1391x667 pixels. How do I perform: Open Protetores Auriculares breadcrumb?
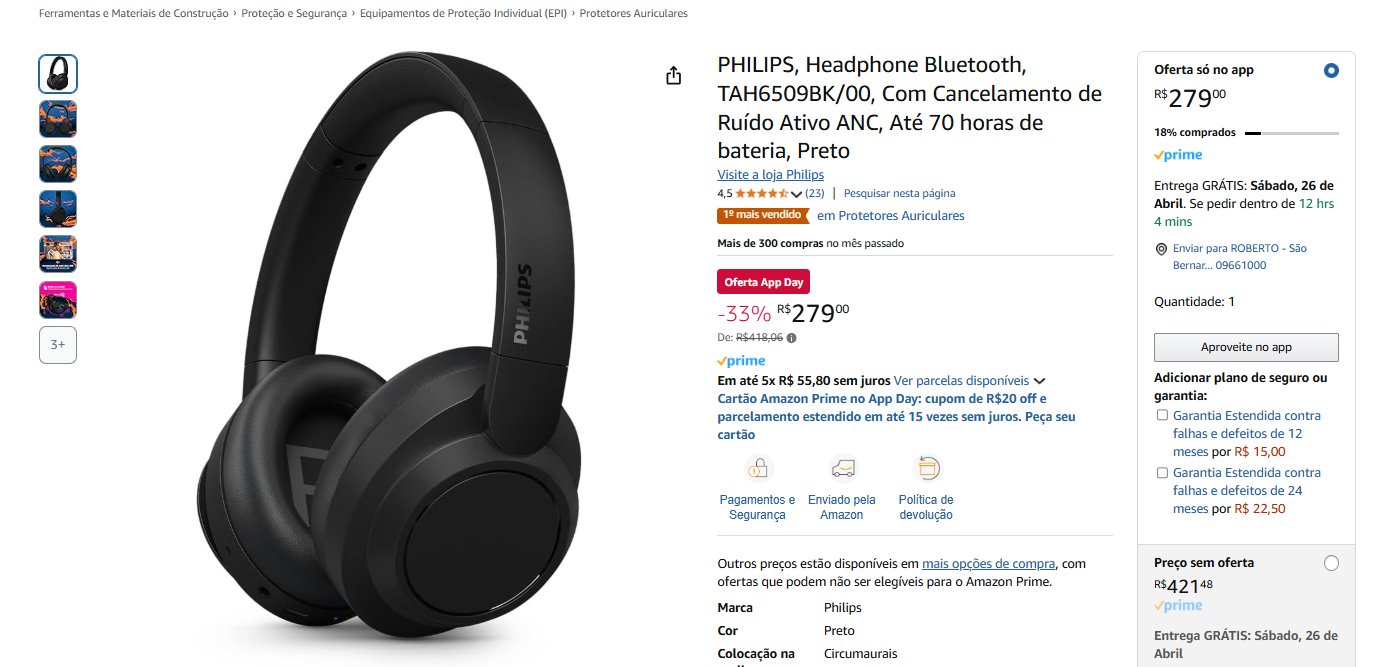click(x=633, y=14)
